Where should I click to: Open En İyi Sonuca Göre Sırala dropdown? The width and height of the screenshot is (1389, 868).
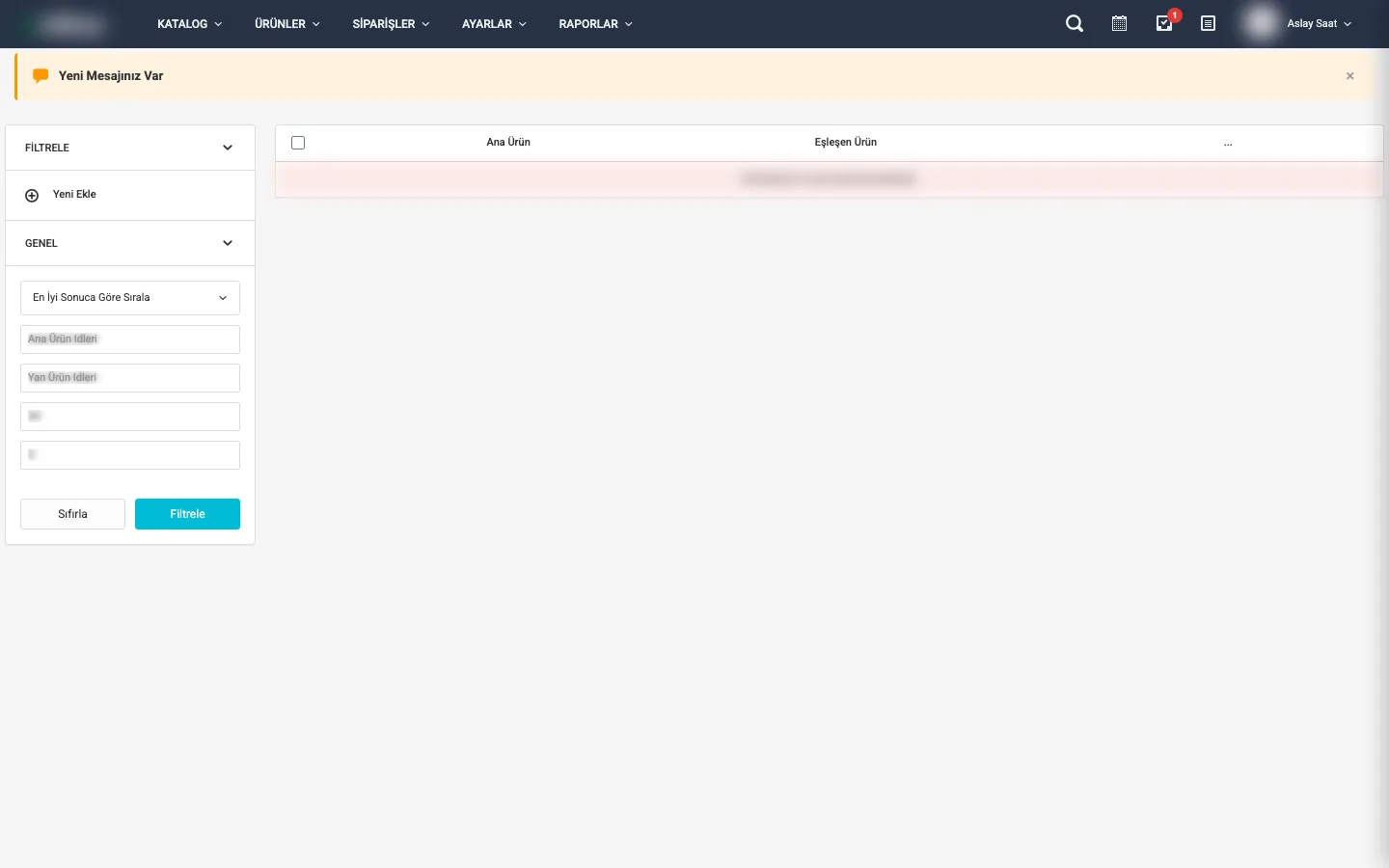(130, 298)
